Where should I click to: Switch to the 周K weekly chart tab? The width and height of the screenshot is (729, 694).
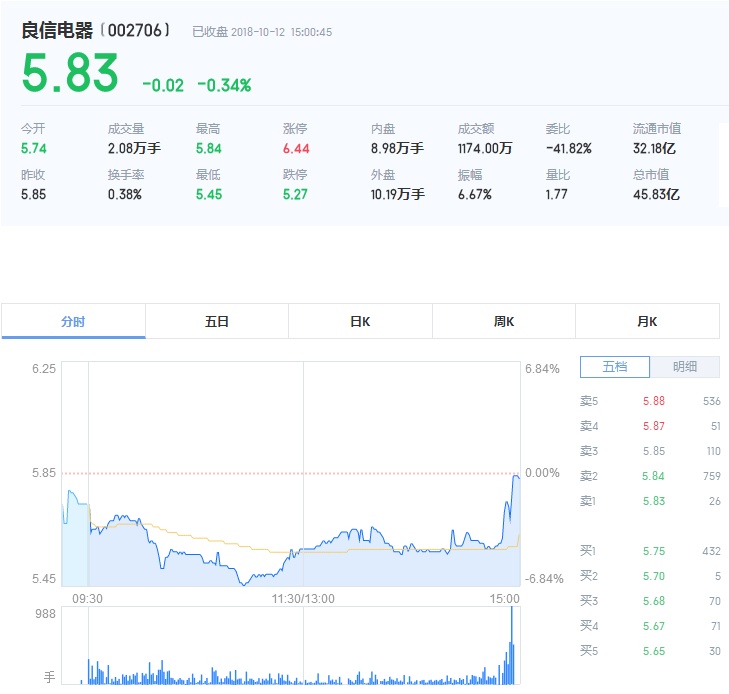pos(504,322)
